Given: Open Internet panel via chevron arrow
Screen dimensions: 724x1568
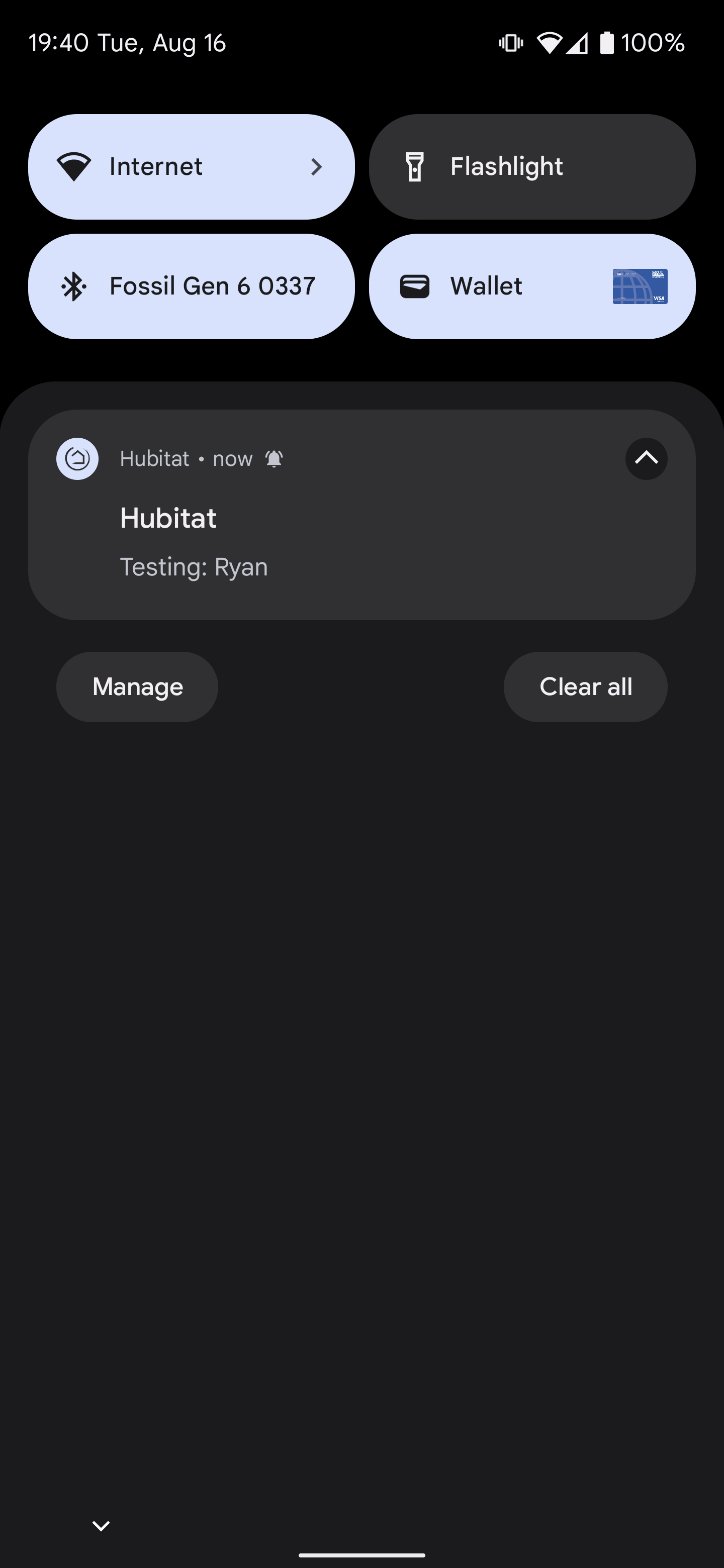Looking at the screenshot, I should click(316, 166).
